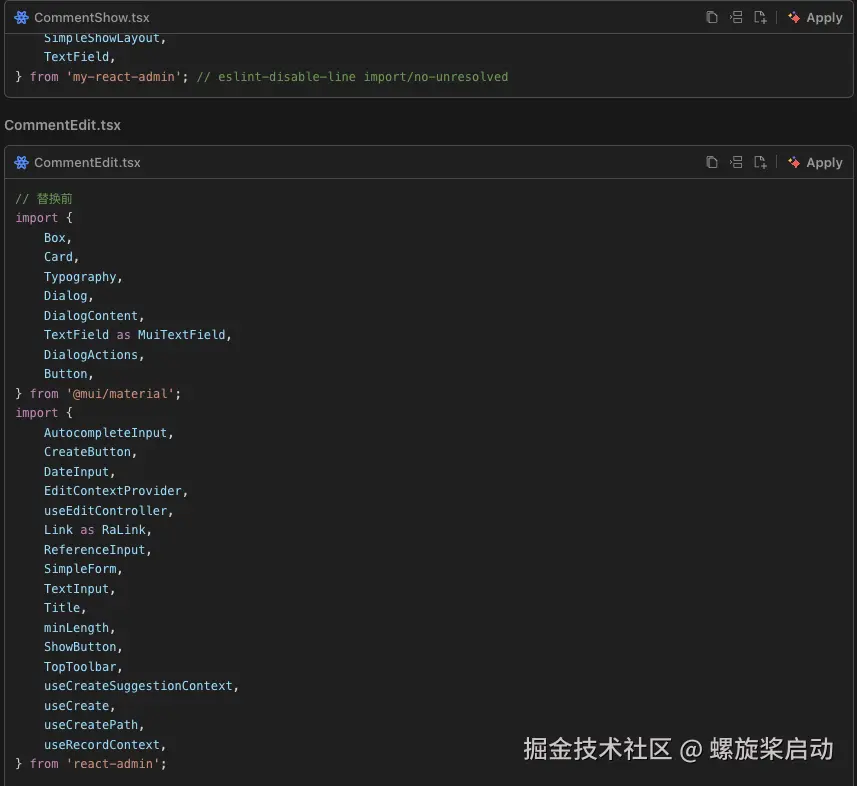Click the 'useRecordContext,' line

point(104,744)
